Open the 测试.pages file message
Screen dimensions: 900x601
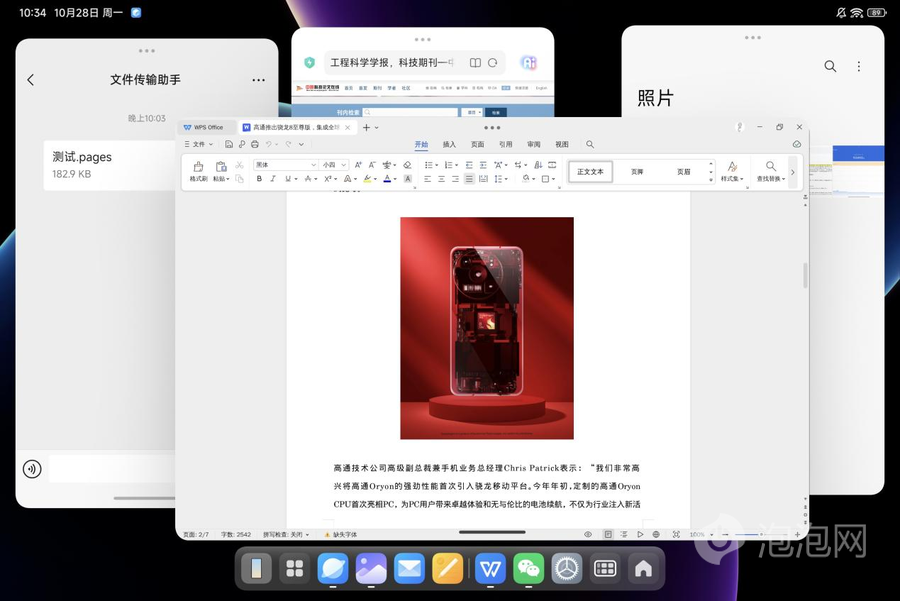click(110, 165)
